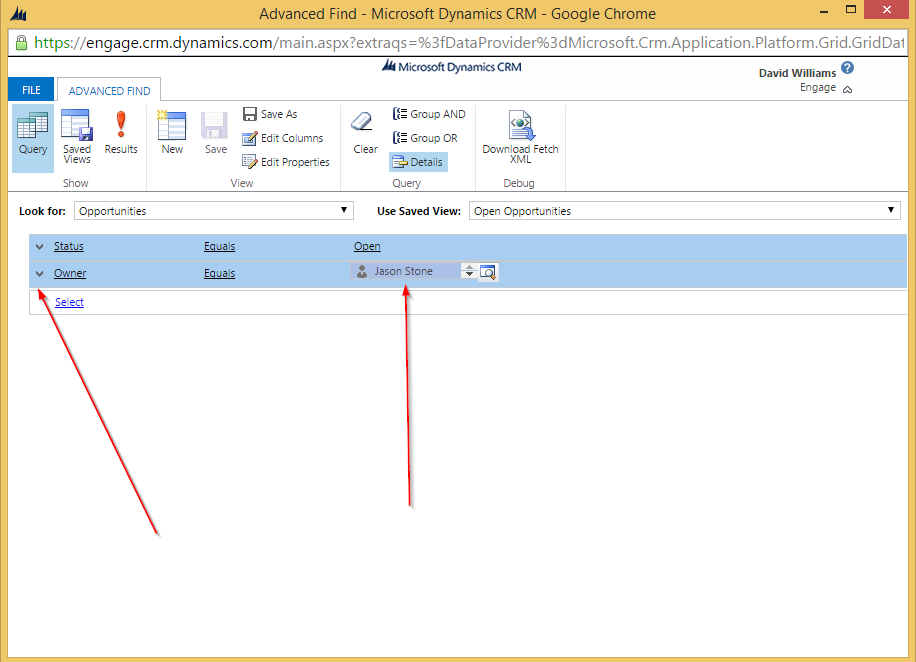The image size is (916, 662).
Task: Click the Open value link
Action: (367, 247)
